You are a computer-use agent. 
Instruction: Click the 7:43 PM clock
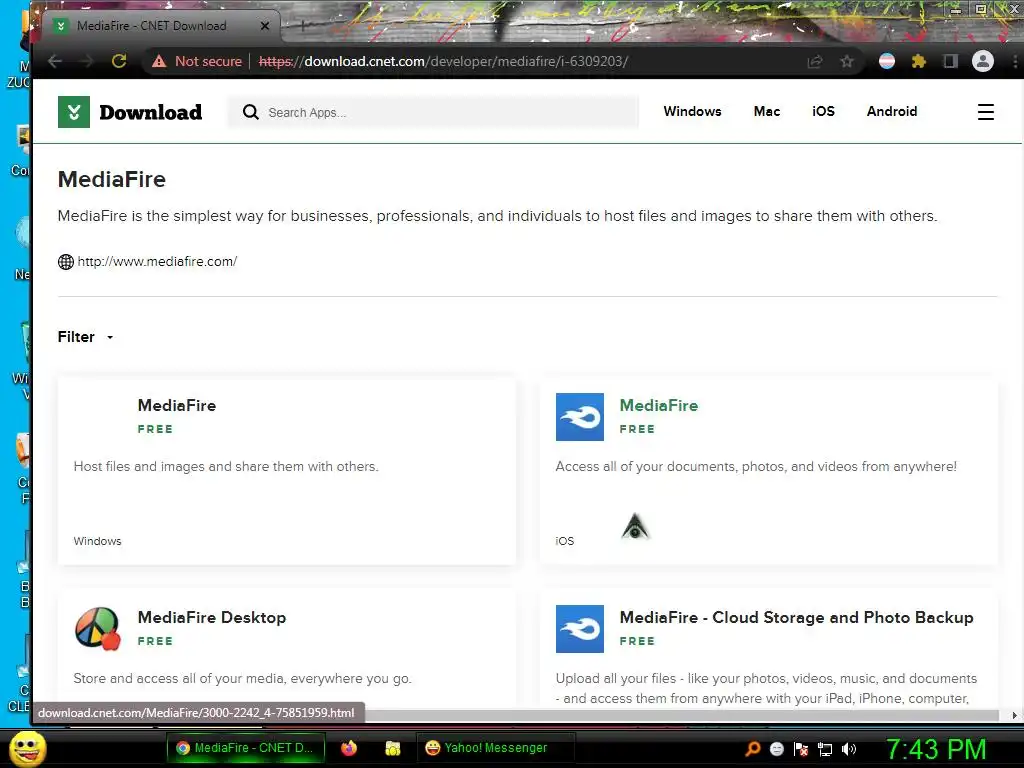tap(936, 749)
